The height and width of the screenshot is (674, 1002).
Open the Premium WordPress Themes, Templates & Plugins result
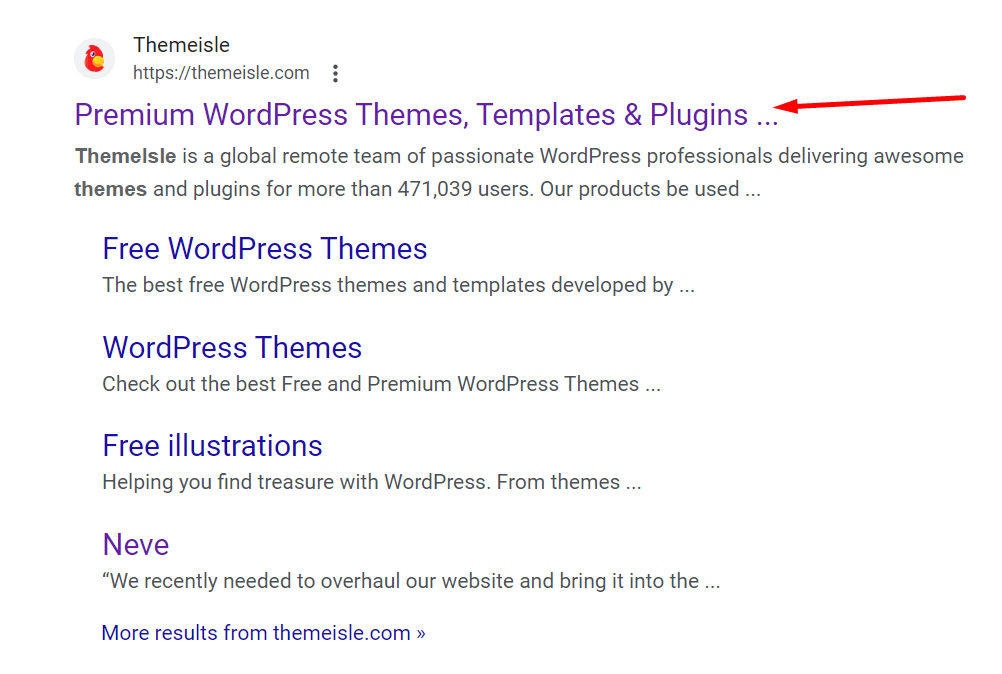tap(426, 115)
